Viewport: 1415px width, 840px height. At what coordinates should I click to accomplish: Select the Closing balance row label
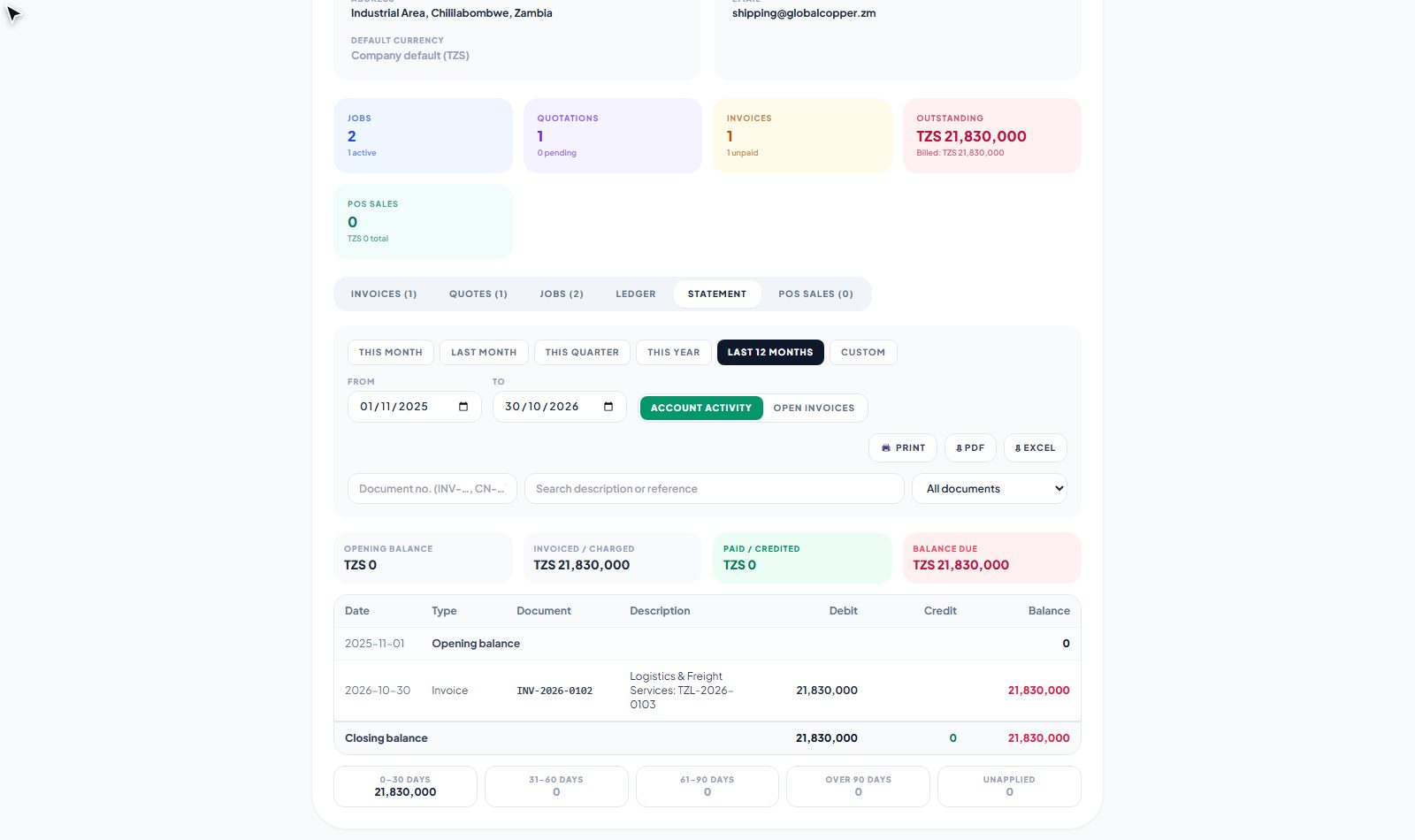(386, 738)
